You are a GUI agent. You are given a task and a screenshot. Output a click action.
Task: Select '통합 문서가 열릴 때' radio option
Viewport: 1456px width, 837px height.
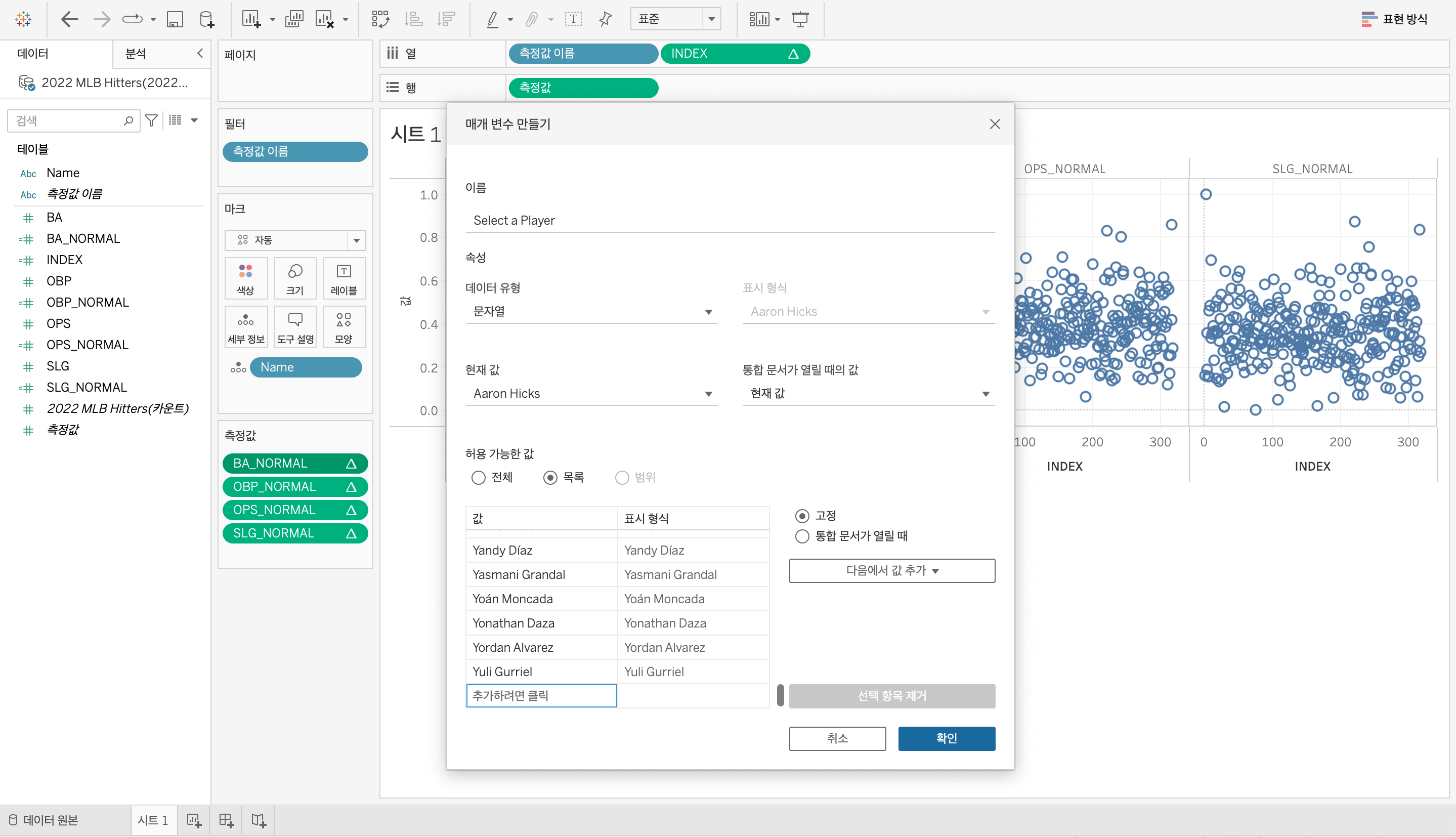coord(802,536)
